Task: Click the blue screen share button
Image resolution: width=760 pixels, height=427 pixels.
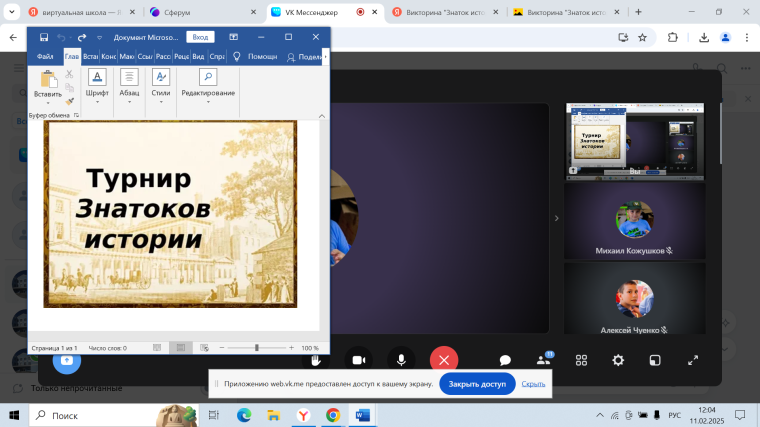Action: (67, 361)
